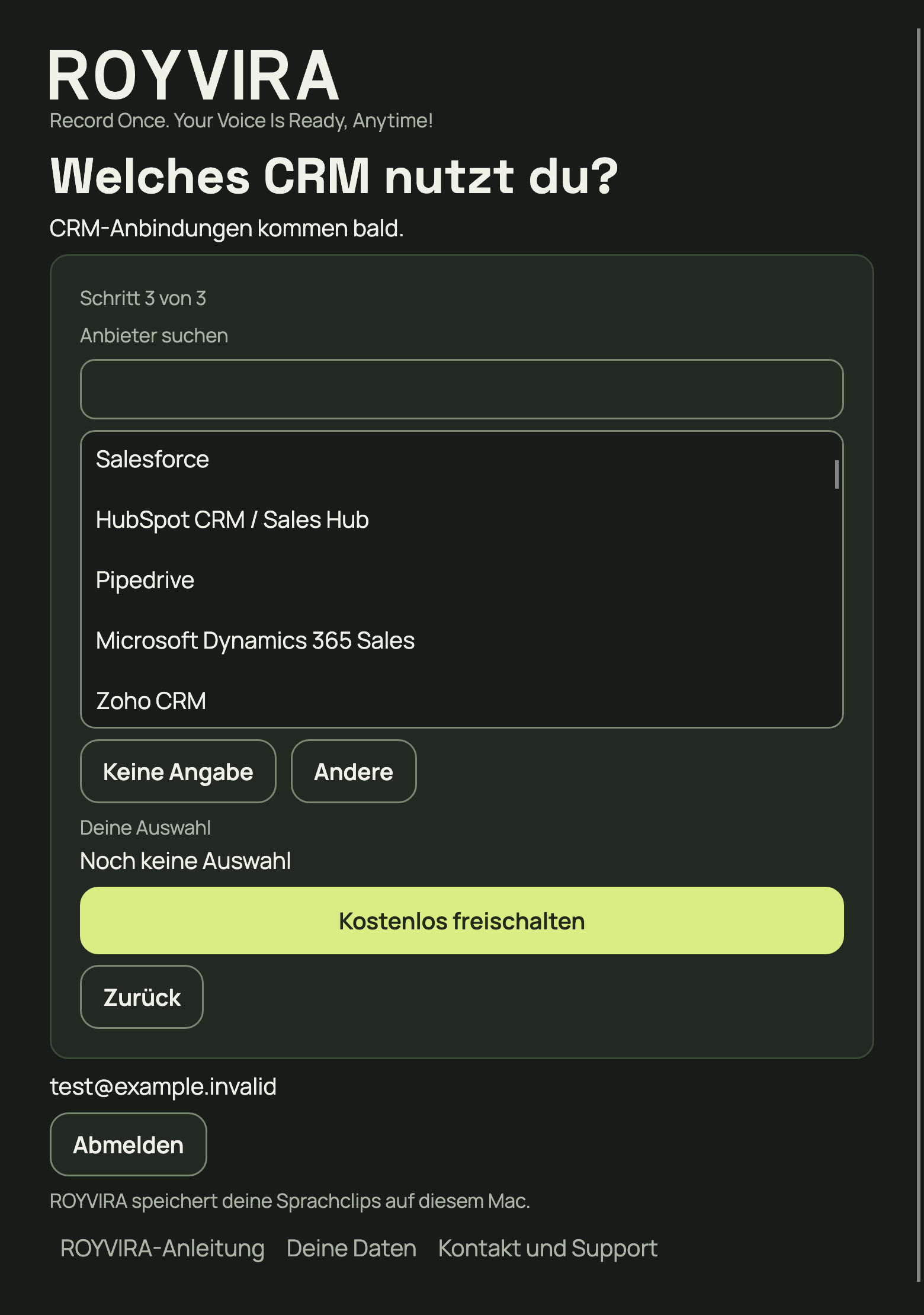Click the Schritt 3 von 3 label
This screenshot has height=1315, width=924.
(143, 298)
